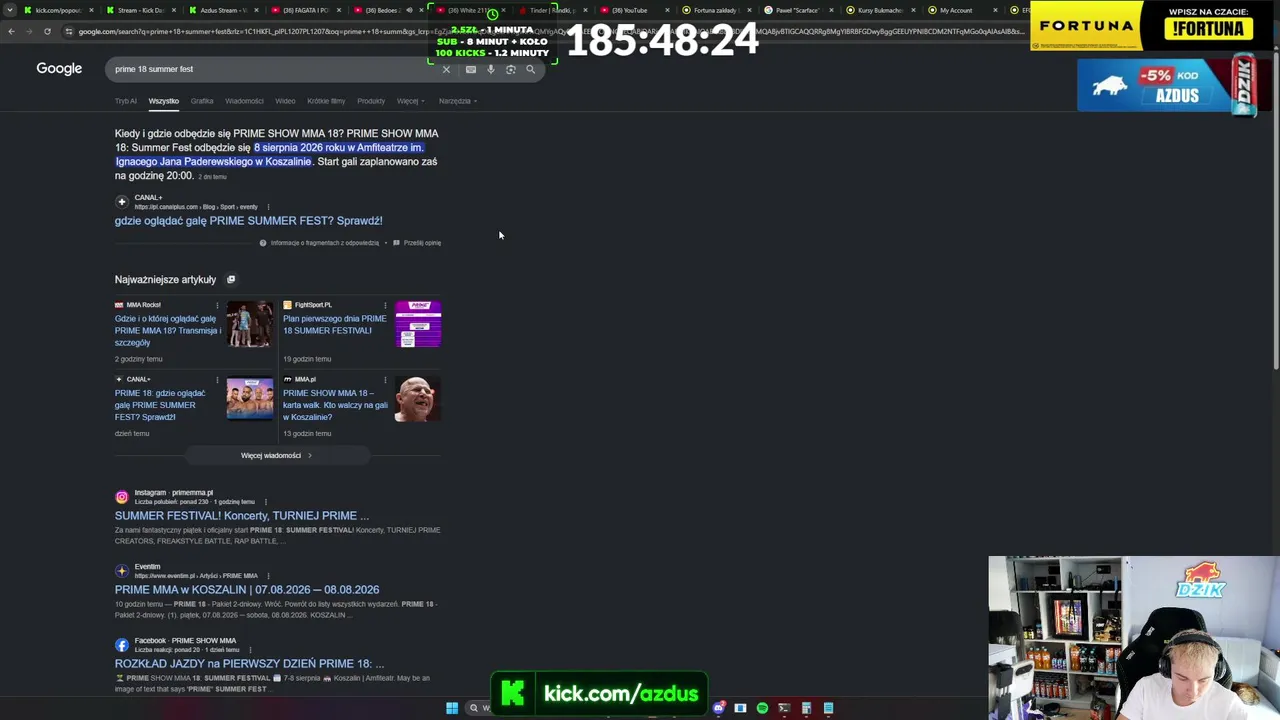Open the terminal from the taskbar
The height and width of the screenshot is (720, 1280).
[784, 708]
